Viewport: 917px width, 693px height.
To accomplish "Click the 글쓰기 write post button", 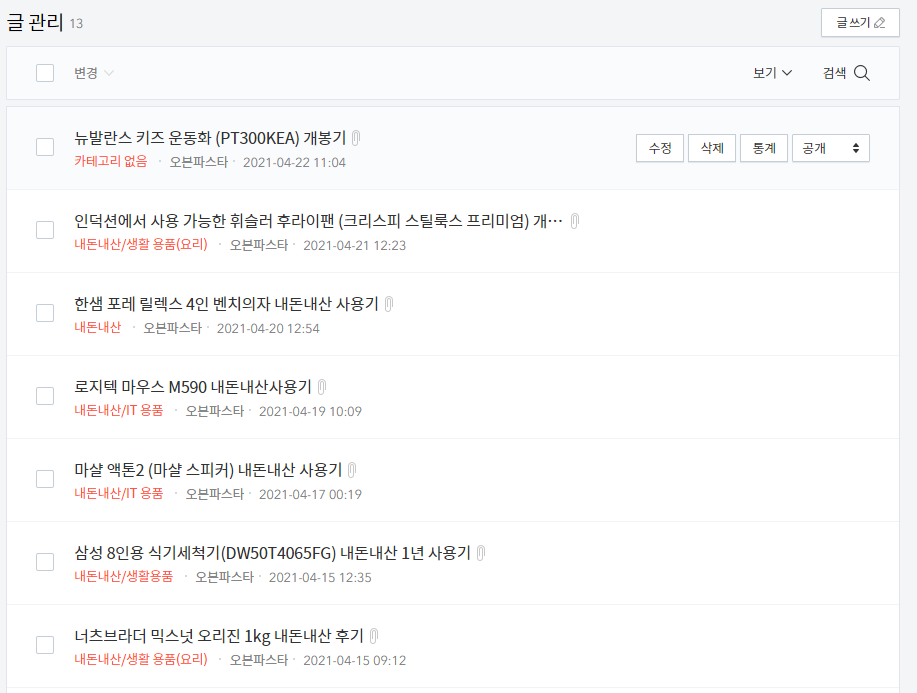I will click(860, 23).
